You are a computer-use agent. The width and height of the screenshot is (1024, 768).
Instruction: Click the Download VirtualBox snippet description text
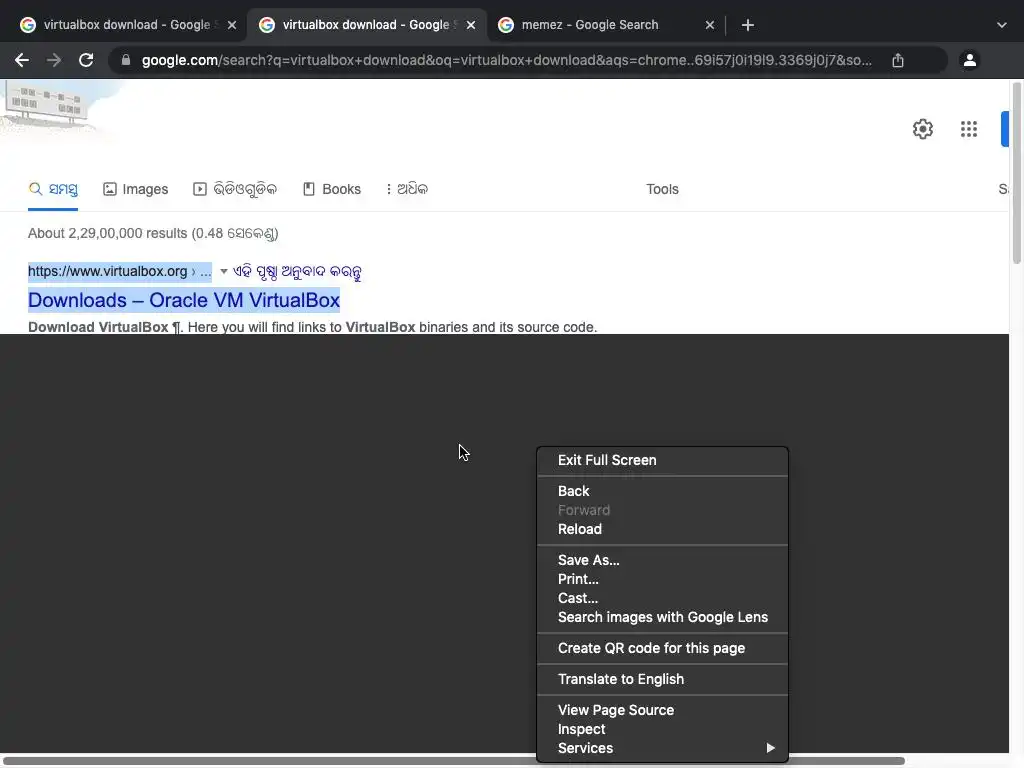[x=312, y=327]
